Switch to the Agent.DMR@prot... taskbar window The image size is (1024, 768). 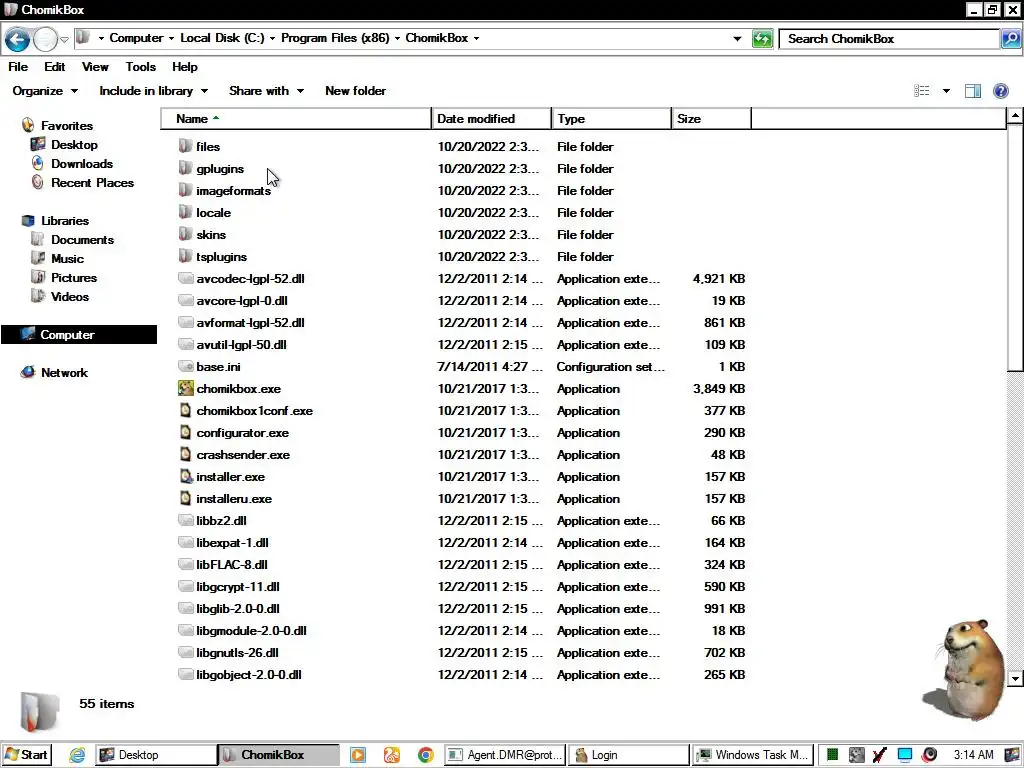pyautogui.click(x=505, y=755)
